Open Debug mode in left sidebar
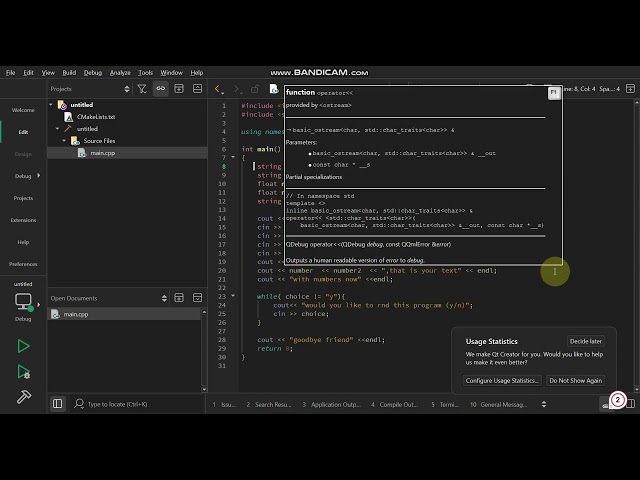The image size is (640, 480). [x=23, y=176]
